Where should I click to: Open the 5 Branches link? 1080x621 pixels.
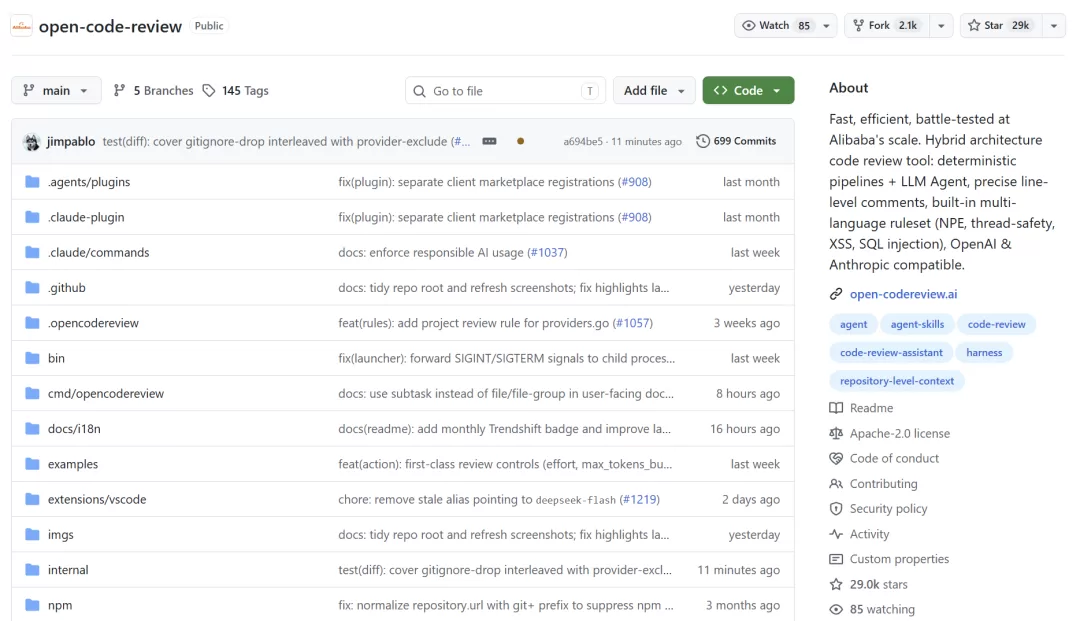[x=154, y=90]
